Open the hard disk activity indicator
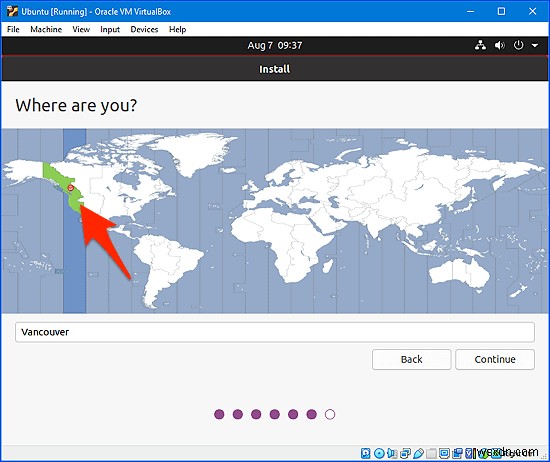 pyautogui.click(x=365, y=453)
